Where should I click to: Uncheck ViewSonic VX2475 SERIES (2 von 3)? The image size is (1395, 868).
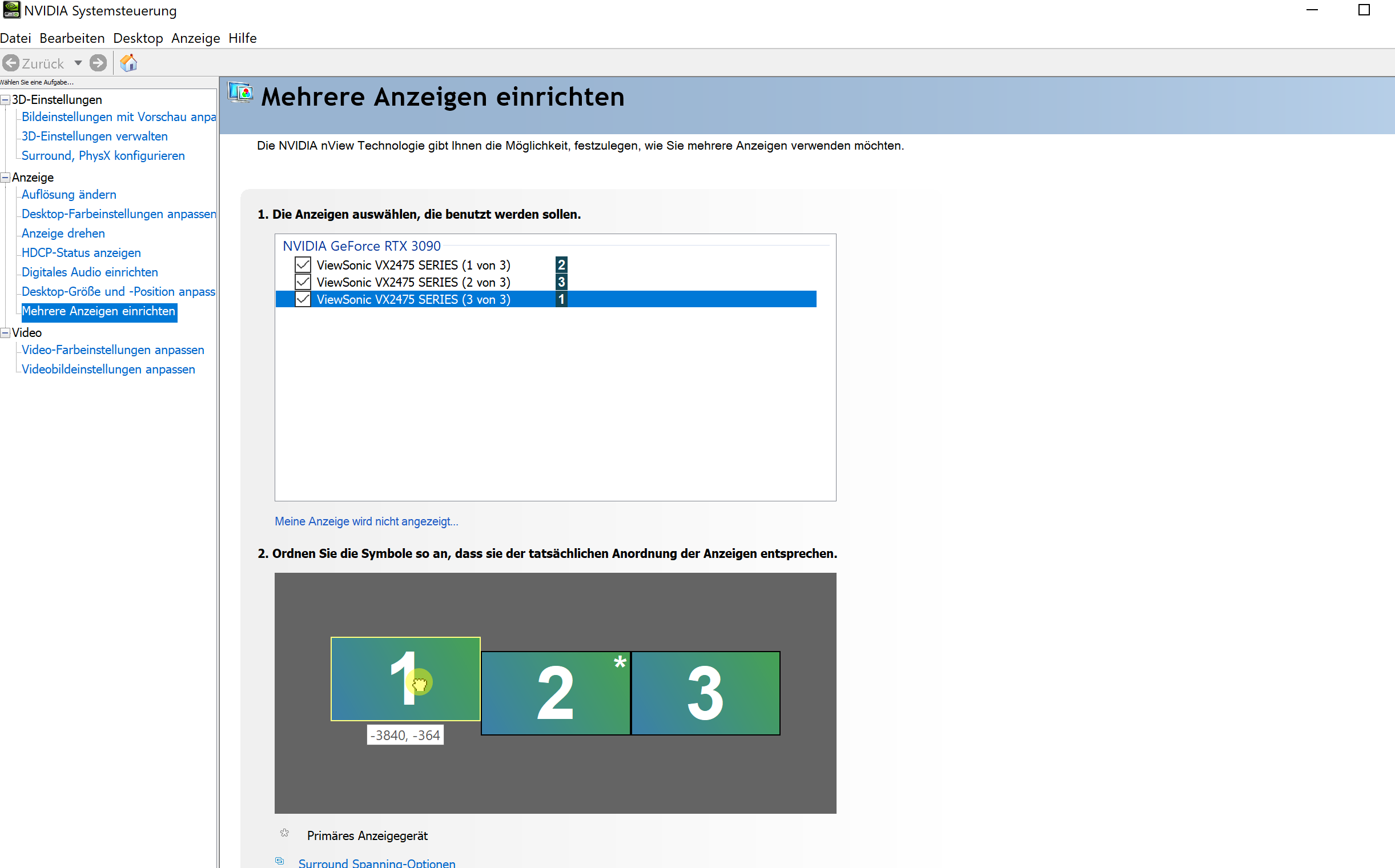(303, 282)
